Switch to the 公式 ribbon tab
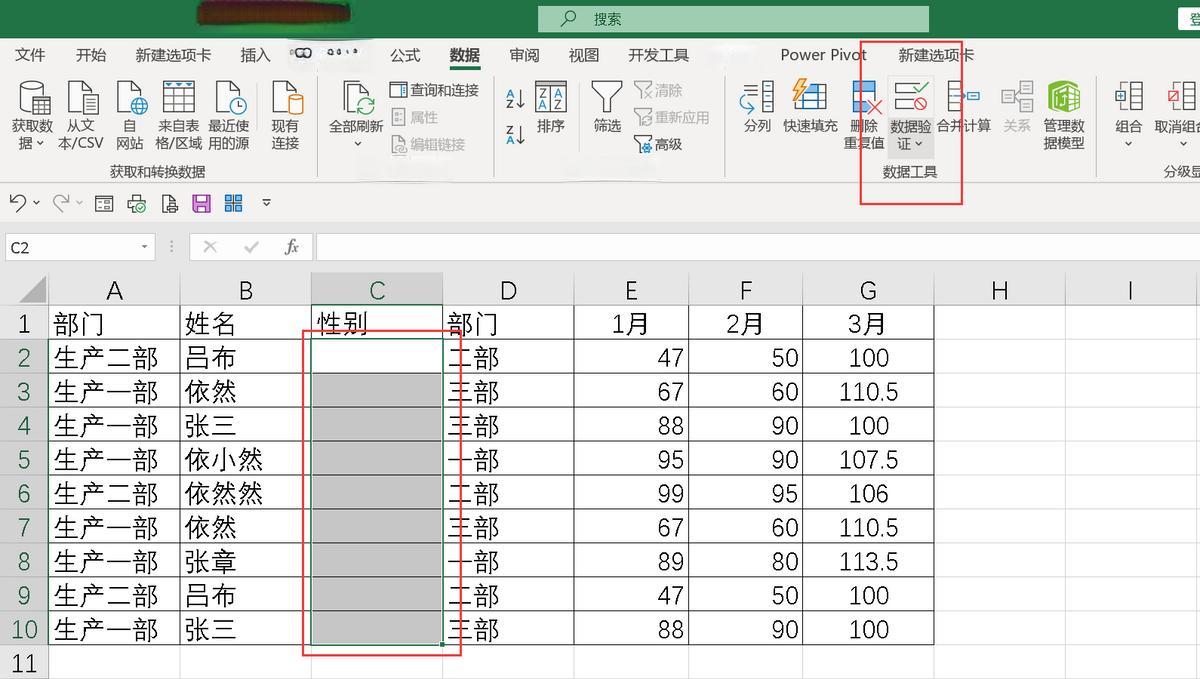 (405, 55)
